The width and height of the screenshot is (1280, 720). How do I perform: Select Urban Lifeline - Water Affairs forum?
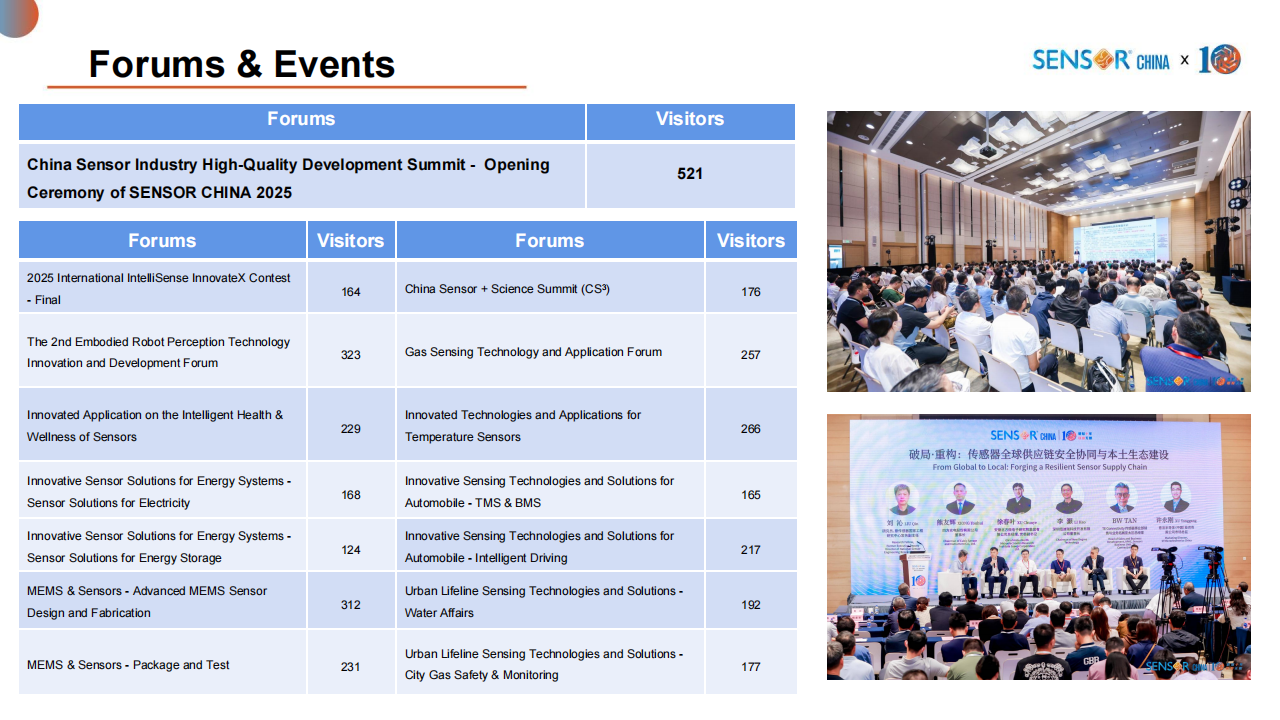tap(543, 602)
